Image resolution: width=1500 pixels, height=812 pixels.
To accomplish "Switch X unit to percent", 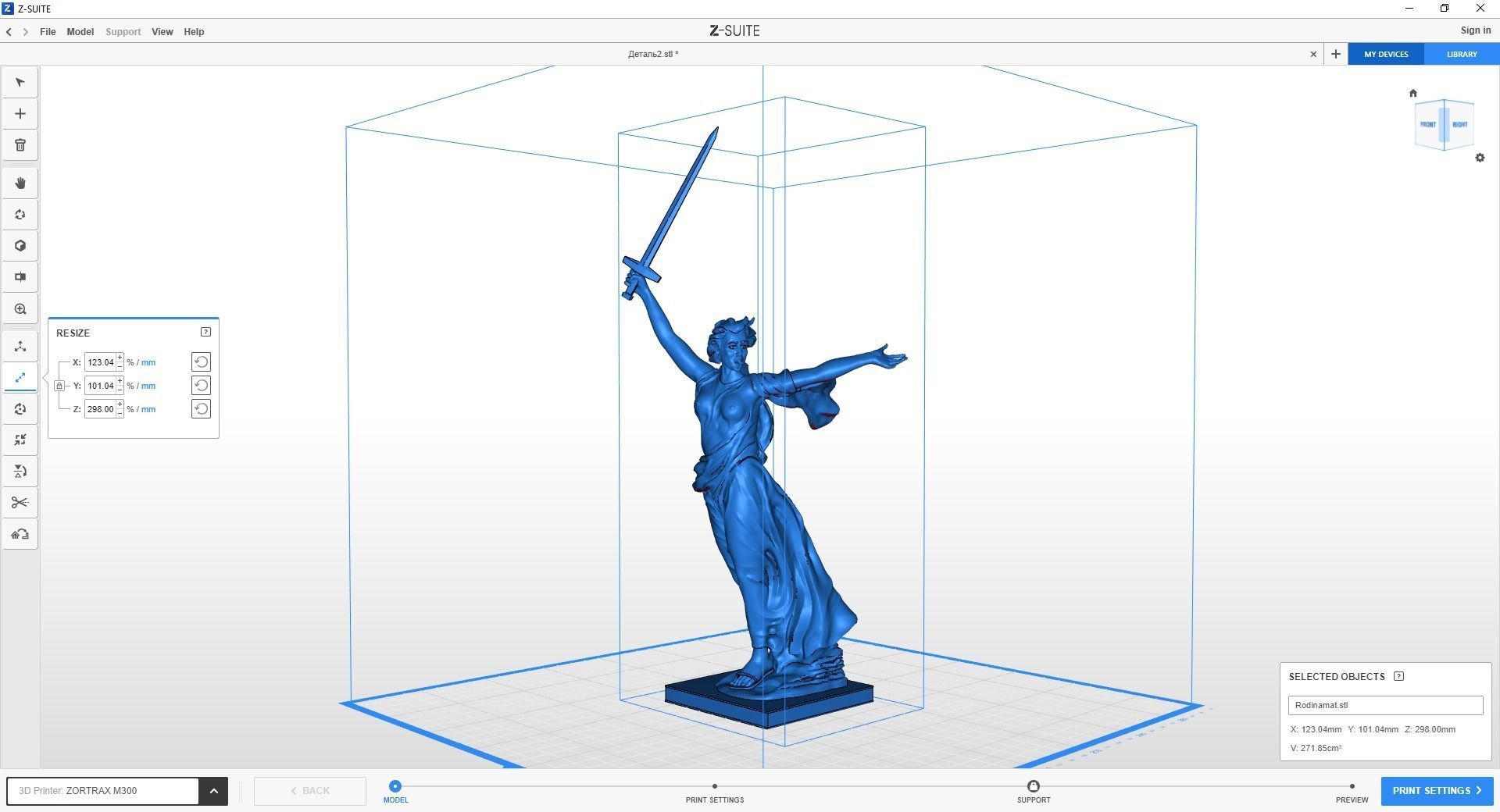I will pos(130,362).
